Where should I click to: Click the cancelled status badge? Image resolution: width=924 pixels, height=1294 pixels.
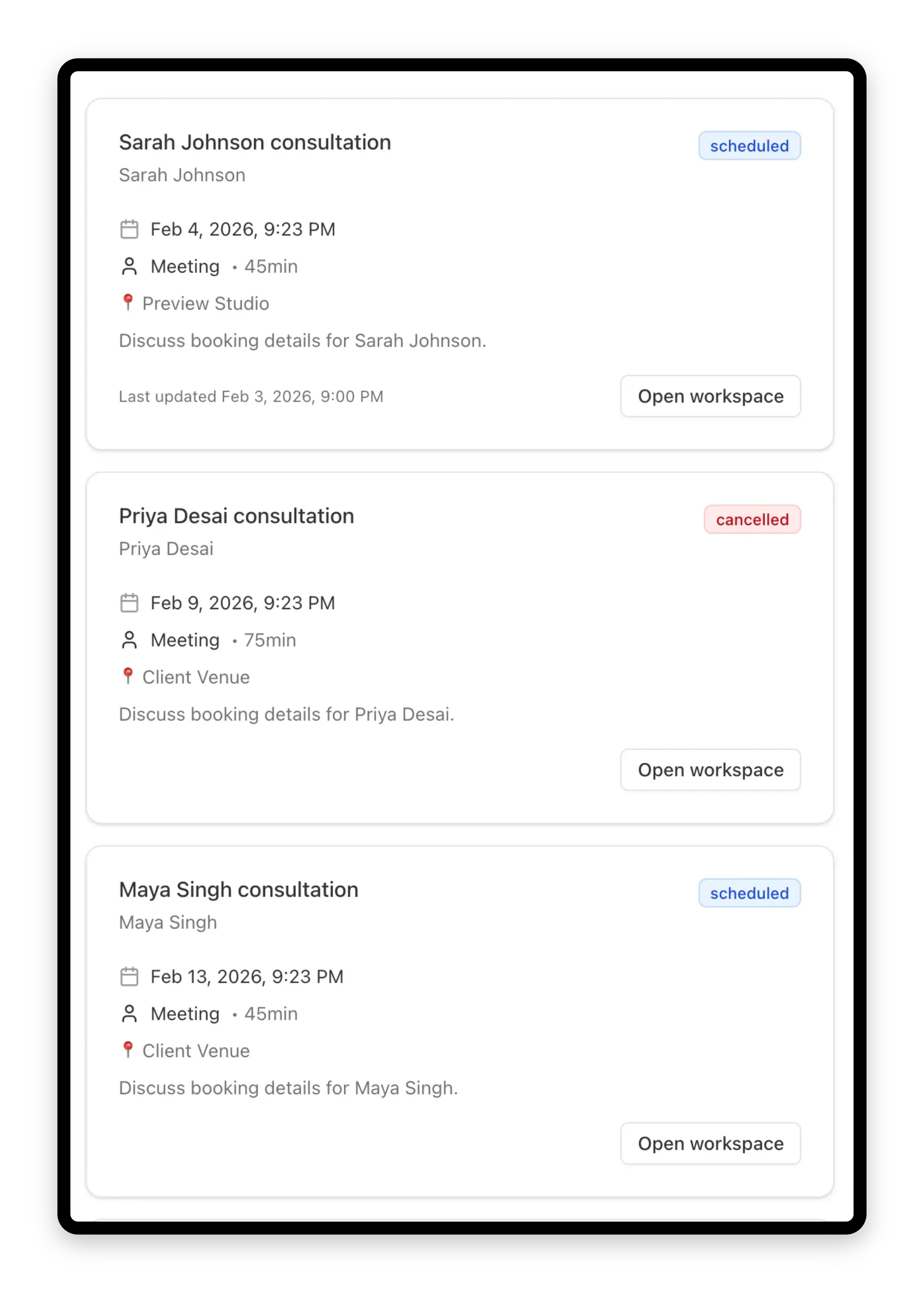752,520
